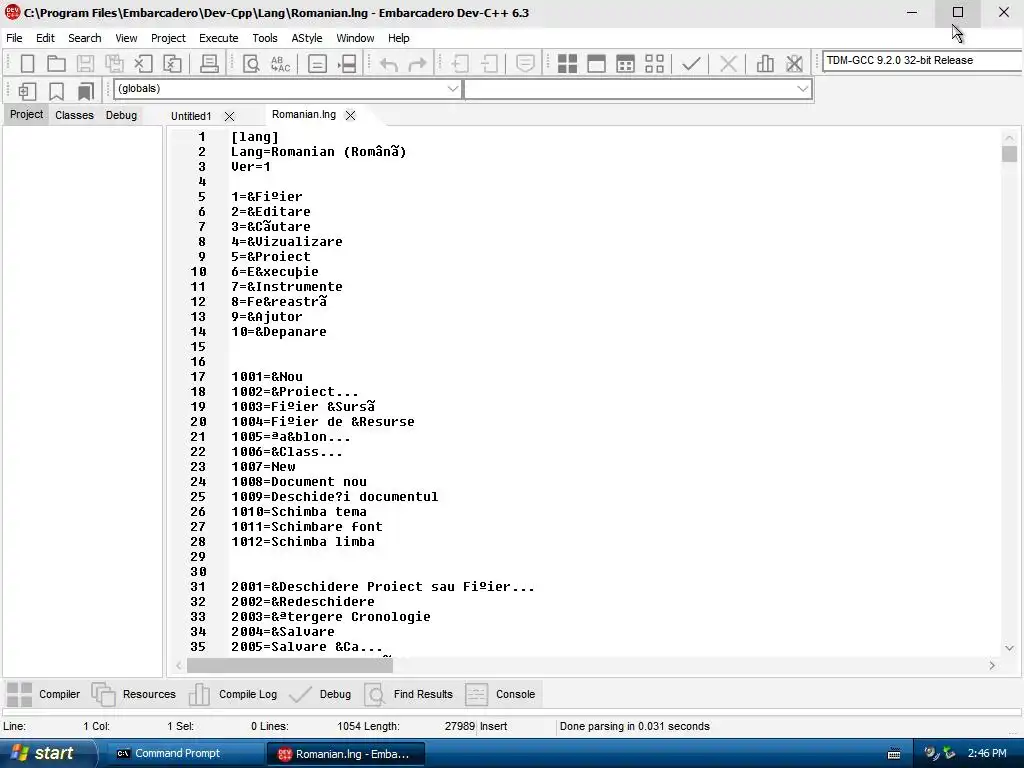Screen dimensions: 1024x768
Task: Click the Run window toolbar icon
Action: pyautogui.click(x=596, y=63)
